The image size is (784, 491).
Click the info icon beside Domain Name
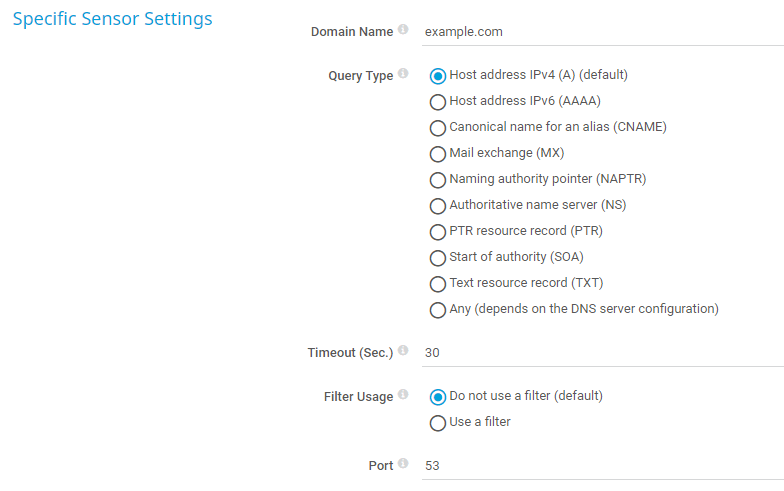403,30
